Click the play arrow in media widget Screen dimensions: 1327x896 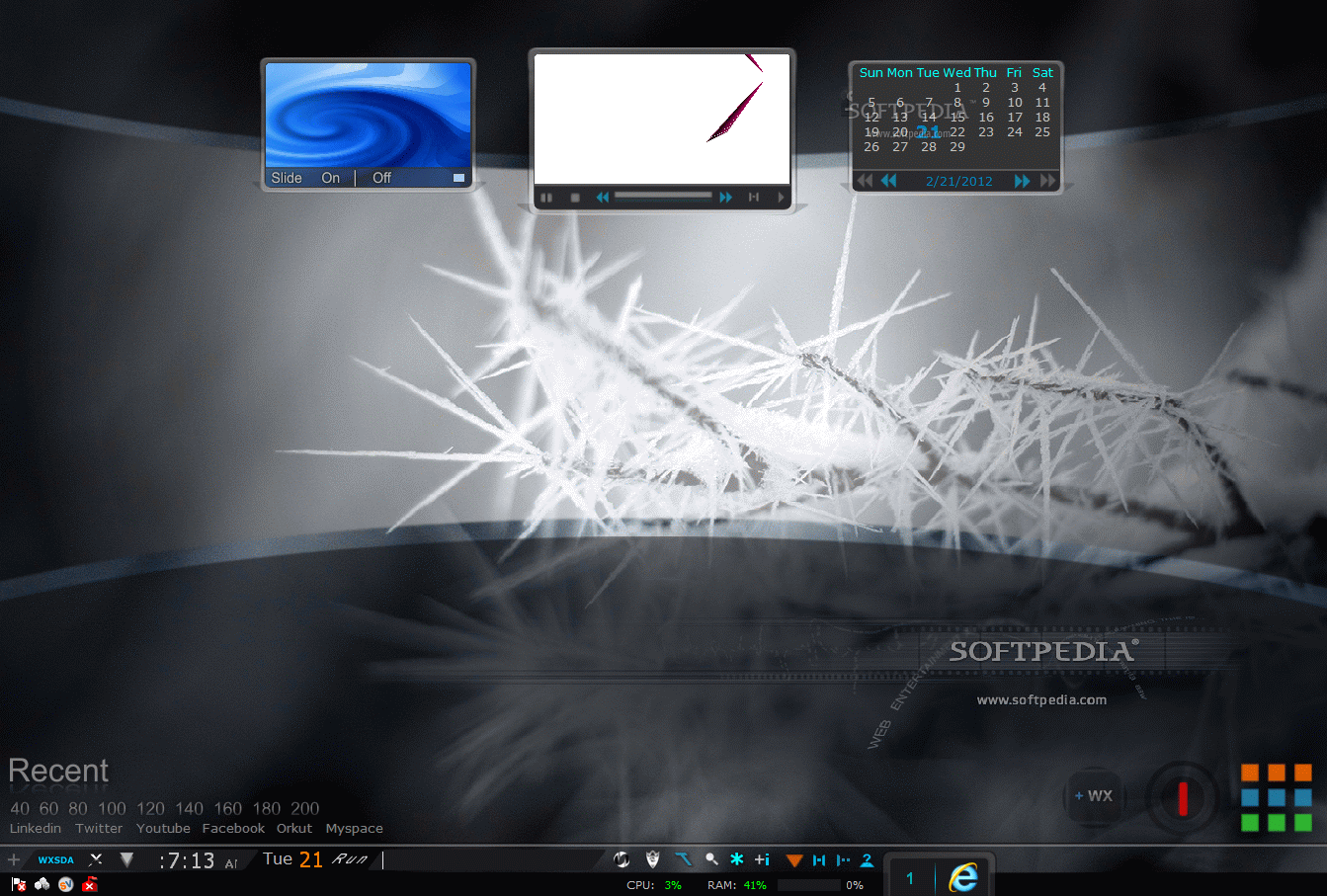pyautogui.click(x=781, y=198)
